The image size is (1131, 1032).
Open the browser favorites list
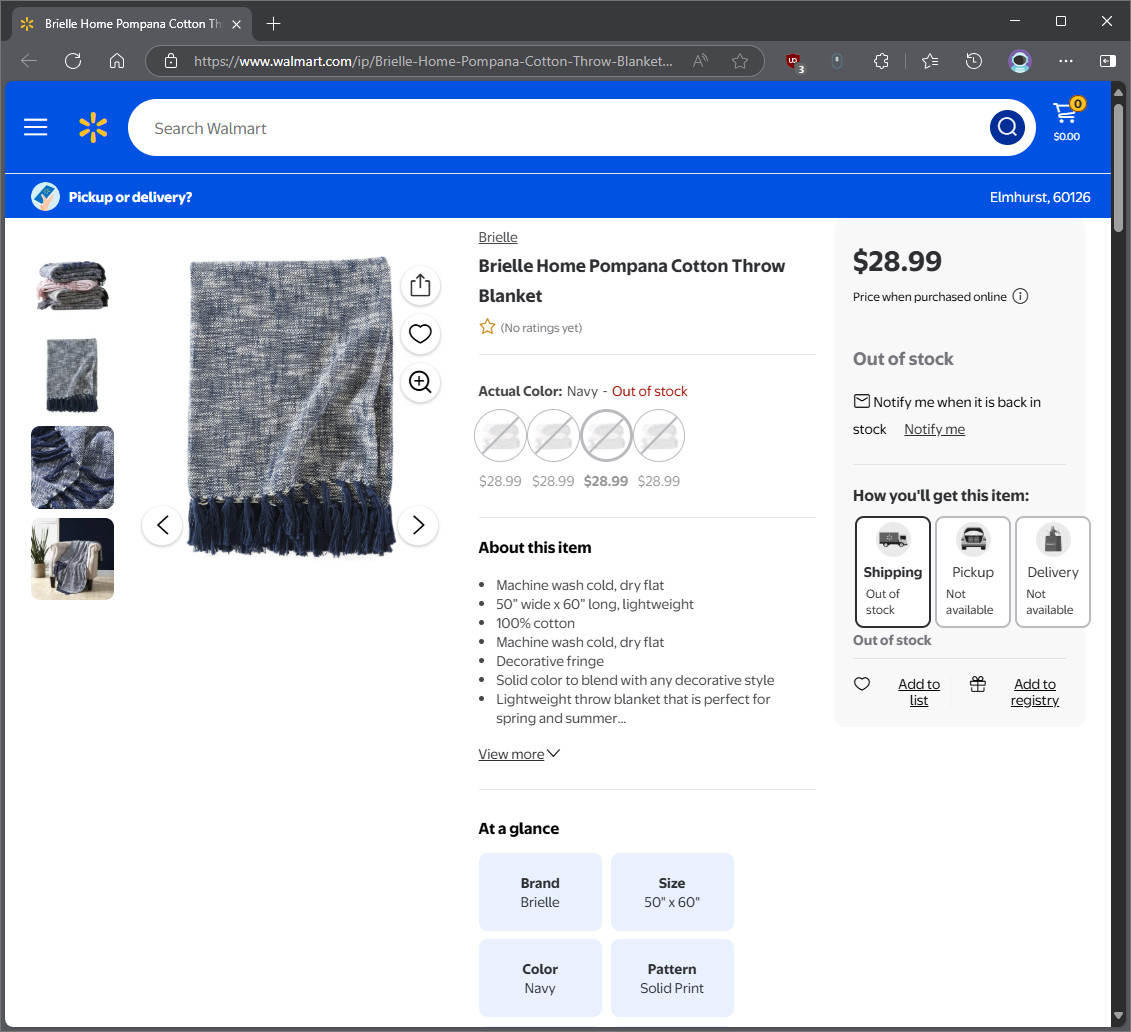[930, 61]
